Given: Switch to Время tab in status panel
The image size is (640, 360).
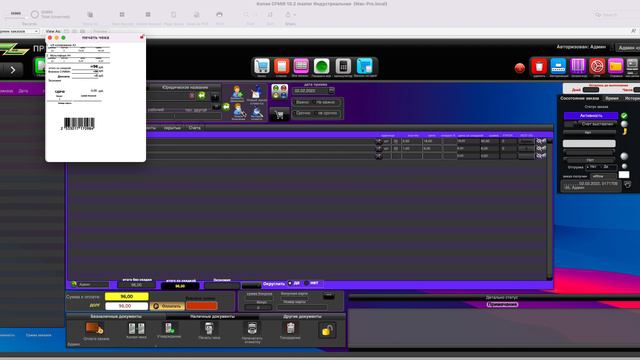Looking at the screenshot, I should [611, 98].
